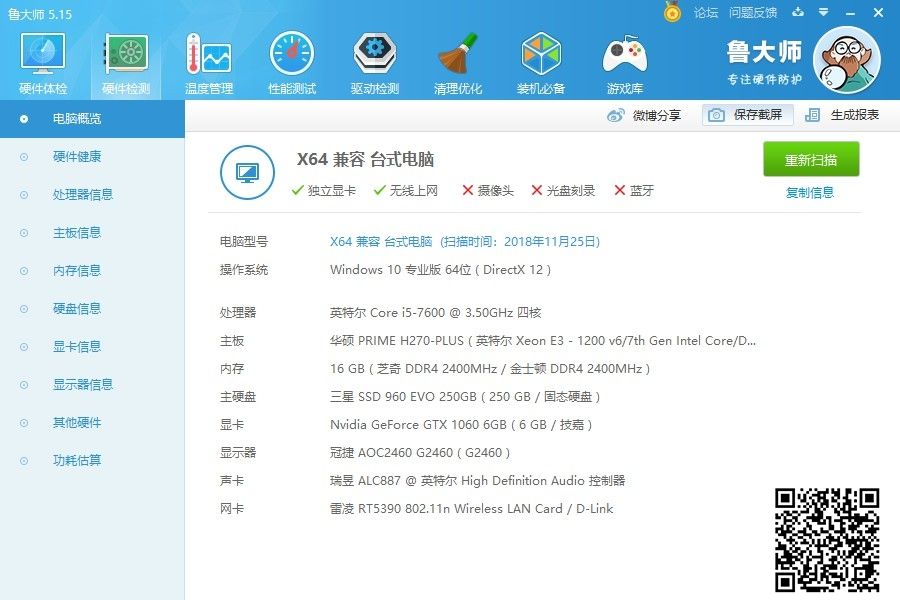Click the 问题反馈 feedback link
Image resolution: width=900 pixels, height=600 pixels.
(752, 13)
